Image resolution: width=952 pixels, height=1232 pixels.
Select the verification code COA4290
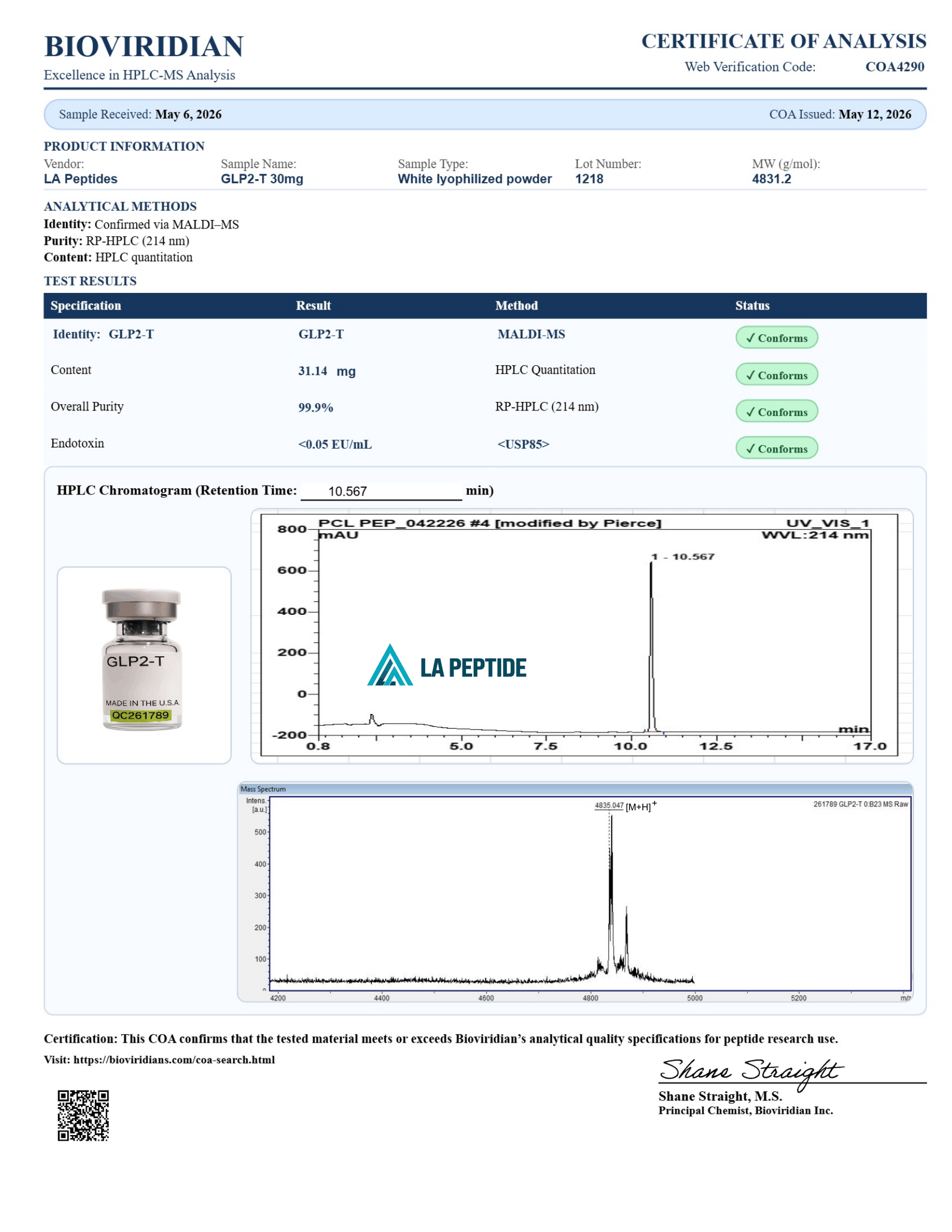pos(894,67)
